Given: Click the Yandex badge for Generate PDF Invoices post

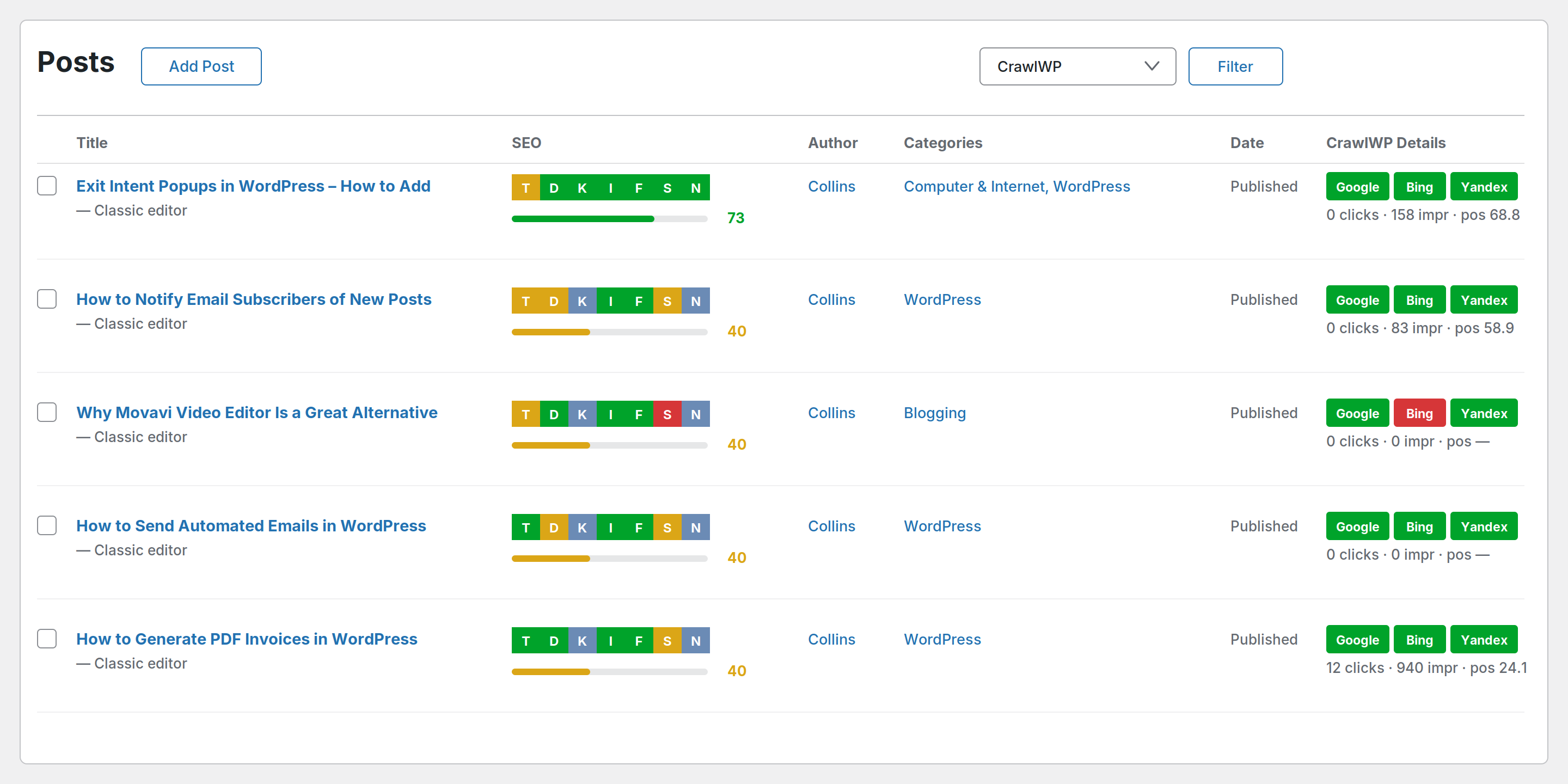Looking at the screenshot, I should (1484, 640).
